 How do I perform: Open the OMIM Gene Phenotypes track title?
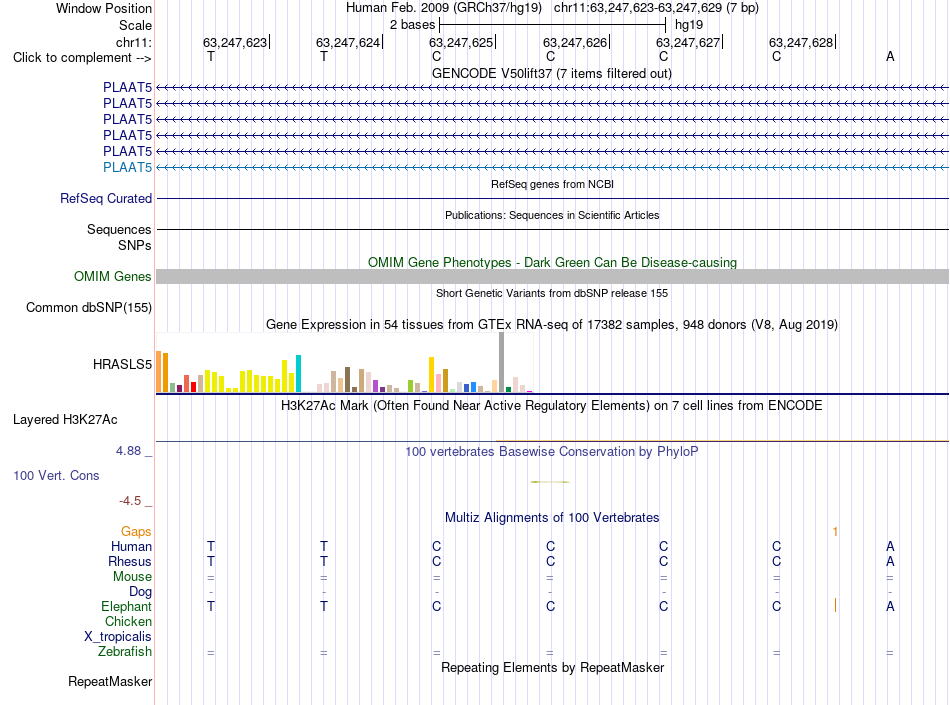552,262
